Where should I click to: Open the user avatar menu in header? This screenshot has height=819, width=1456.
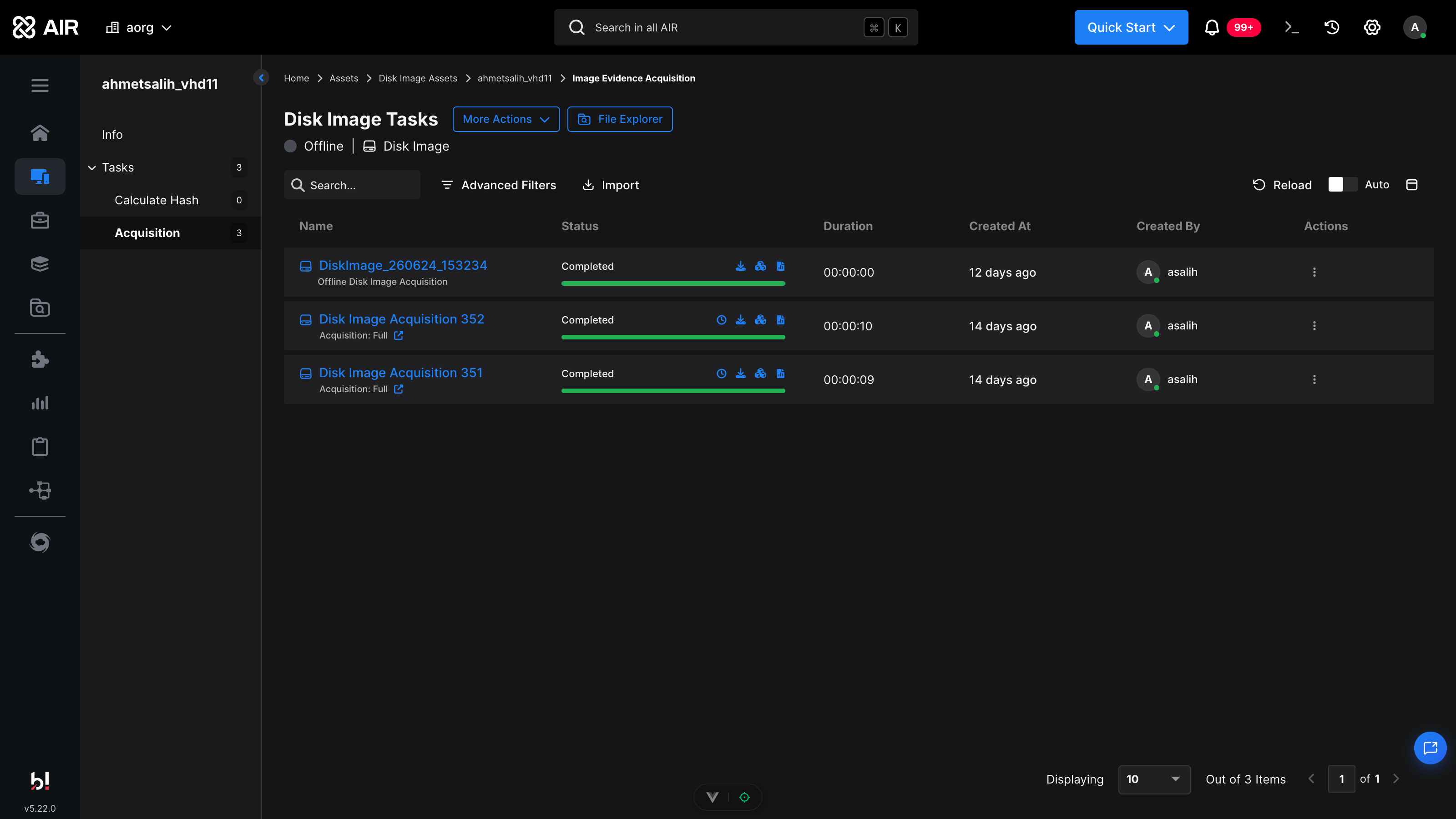(x=1415, y=27)
